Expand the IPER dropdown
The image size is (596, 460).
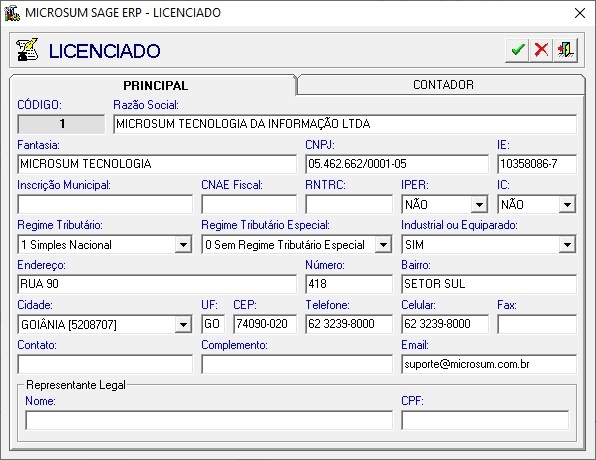click(x=479, y=205)
